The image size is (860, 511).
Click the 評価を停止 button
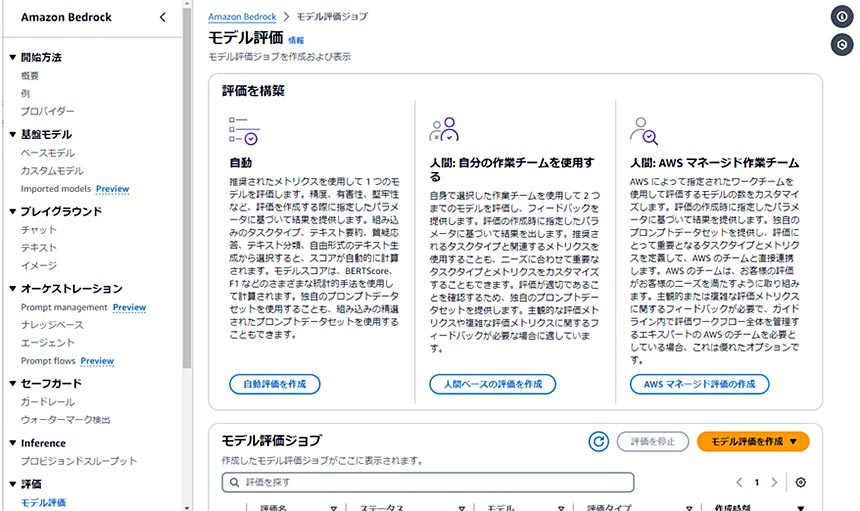tap(653, 441)
